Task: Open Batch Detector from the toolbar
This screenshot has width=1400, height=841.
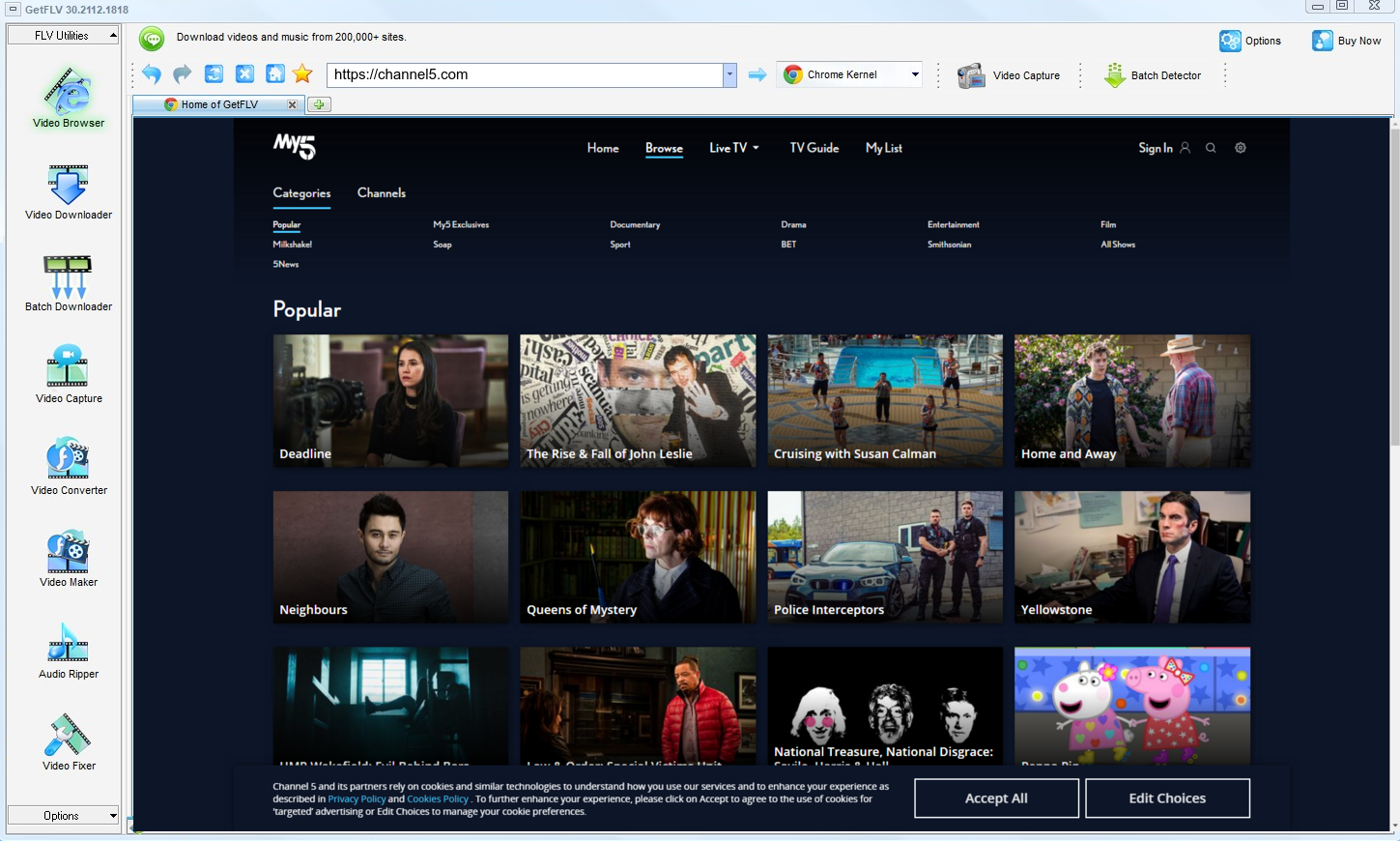Action: coord(1153,75)
